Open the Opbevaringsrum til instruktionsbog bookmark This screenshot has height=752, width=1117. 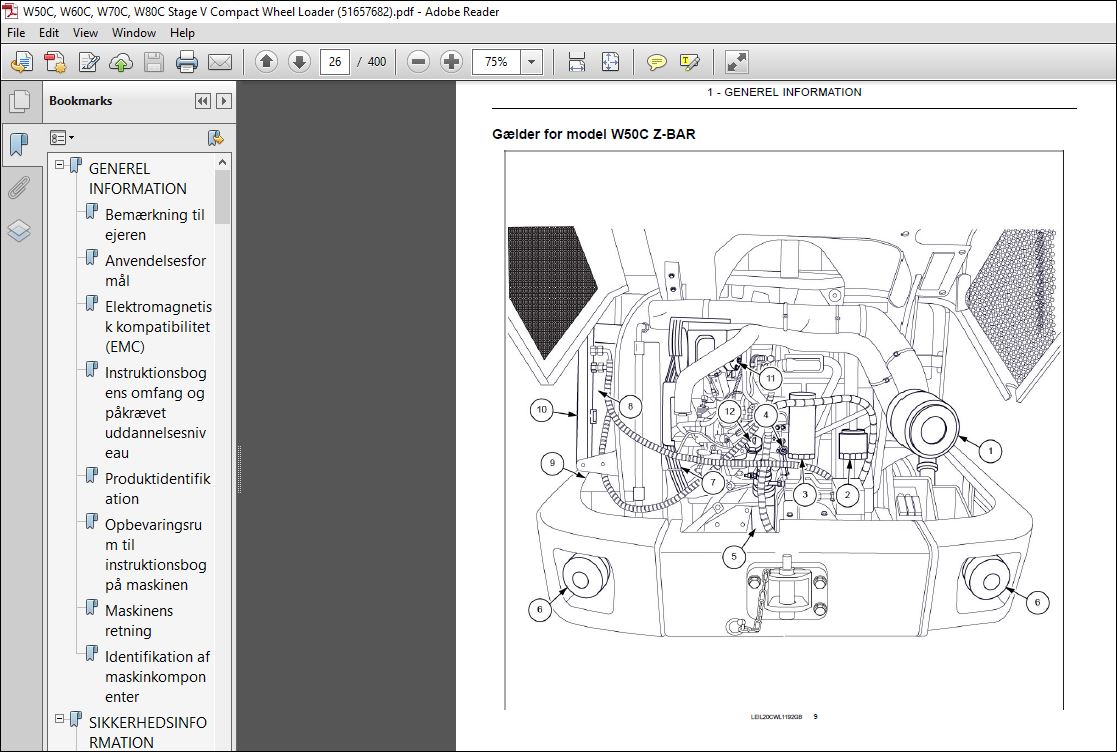coord(155,555)
